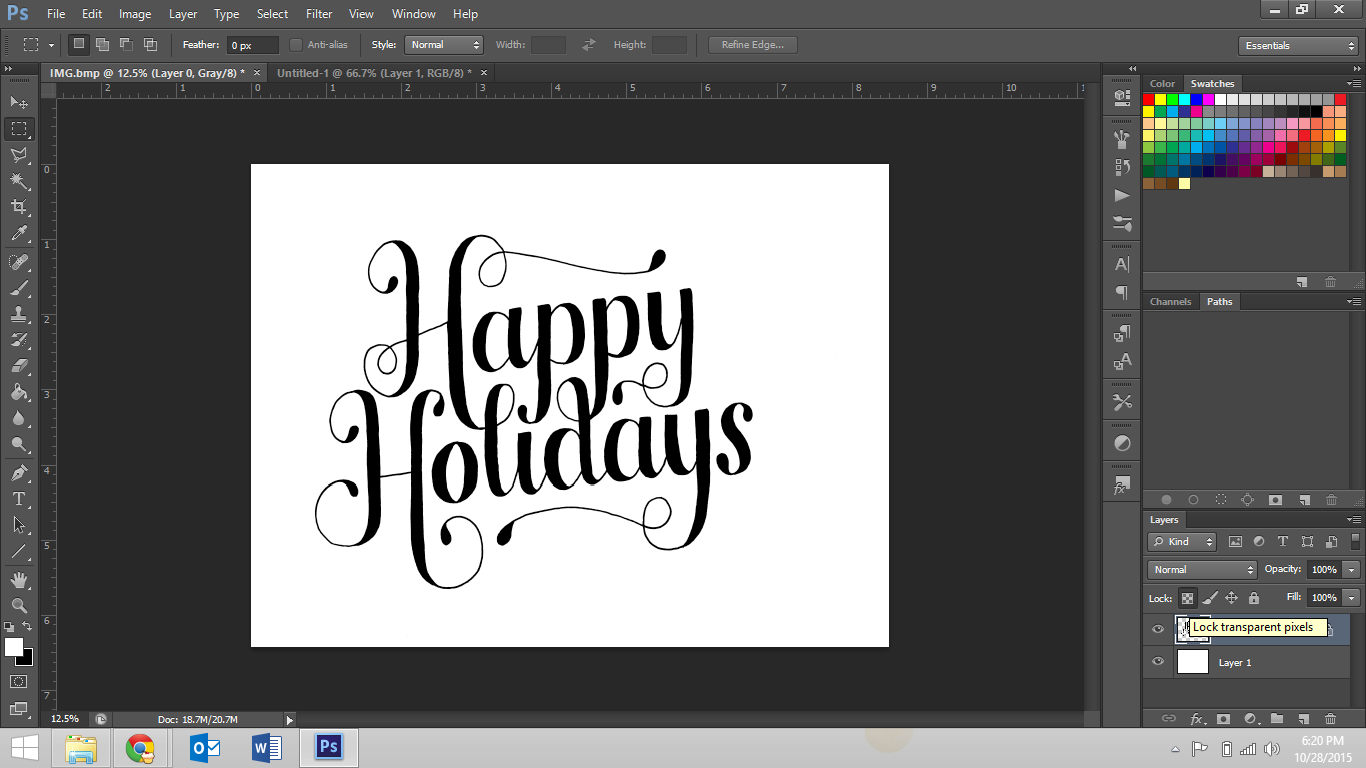1366x768 pixels.
Task: Select the Healing Brush tool
Action: click(19, 262)
